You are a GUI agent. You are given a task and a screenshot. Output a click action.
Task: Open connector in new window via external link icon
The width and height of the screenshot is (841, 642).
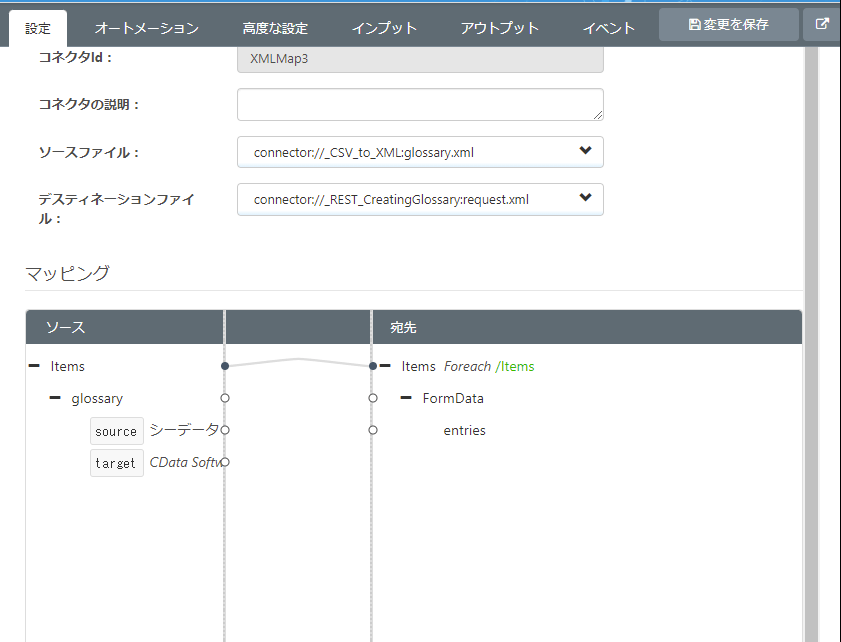(x=822, y=24)
